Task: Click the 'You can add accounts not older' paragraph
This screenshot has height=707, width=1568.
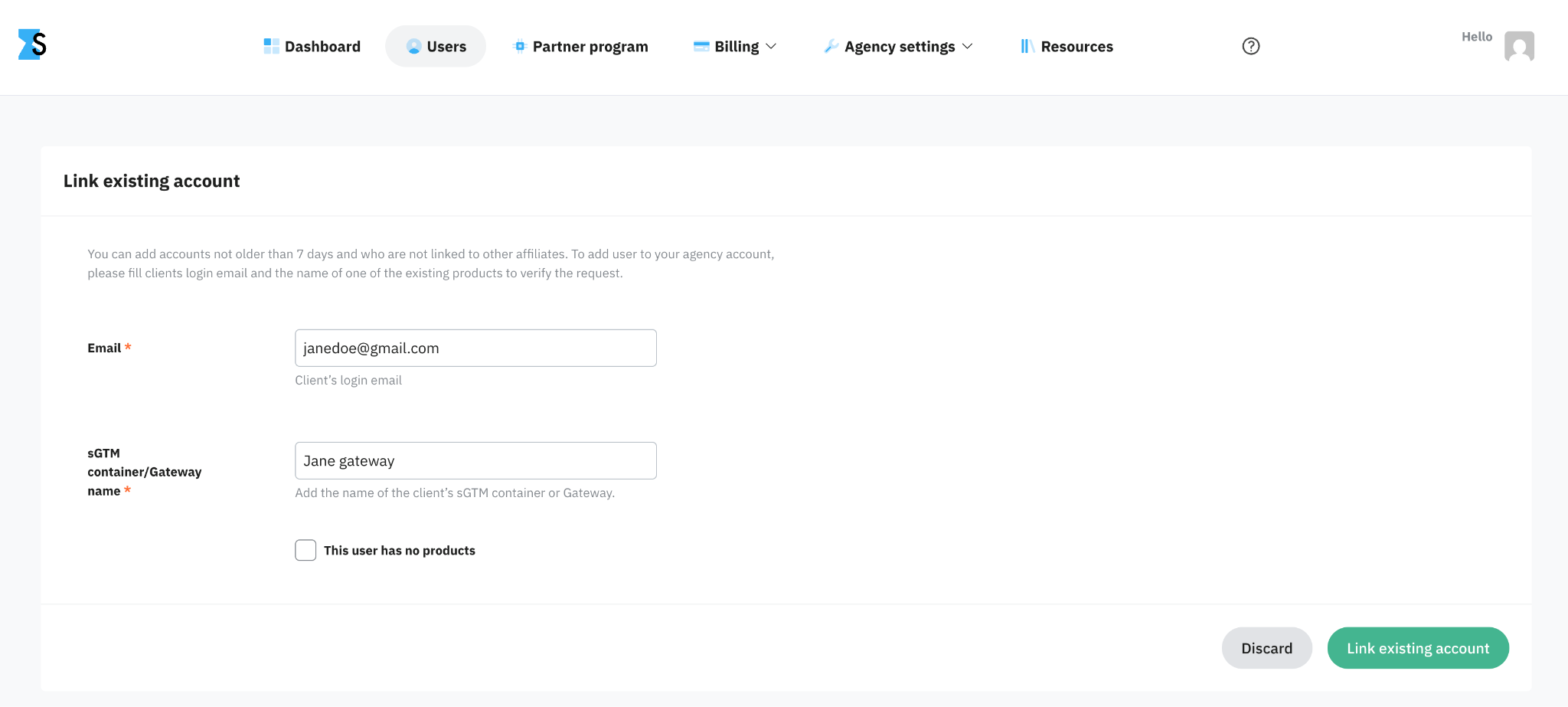Action: coord(431,263)
